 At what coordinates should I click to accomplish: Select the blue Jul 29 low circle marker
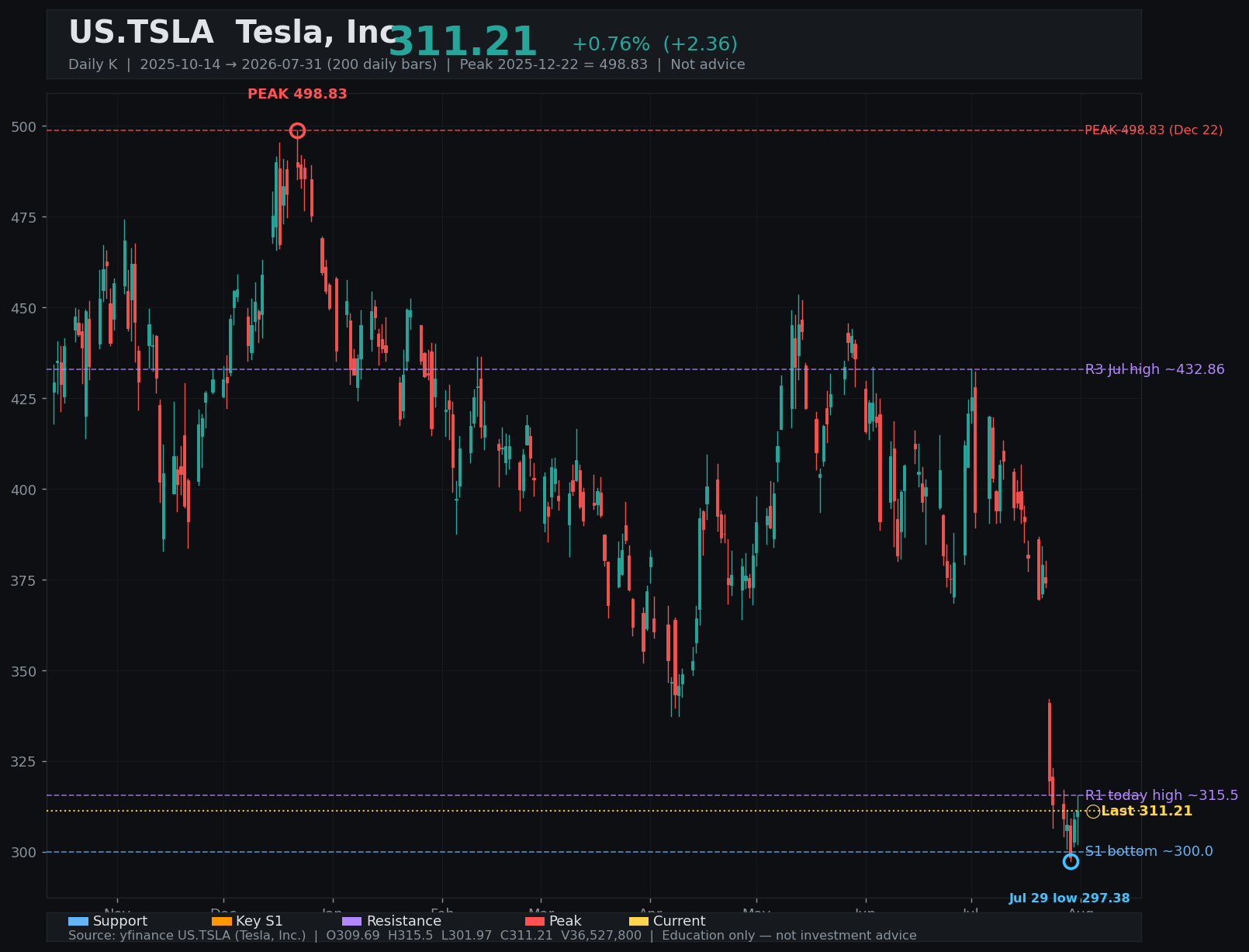coord(1071,861)
